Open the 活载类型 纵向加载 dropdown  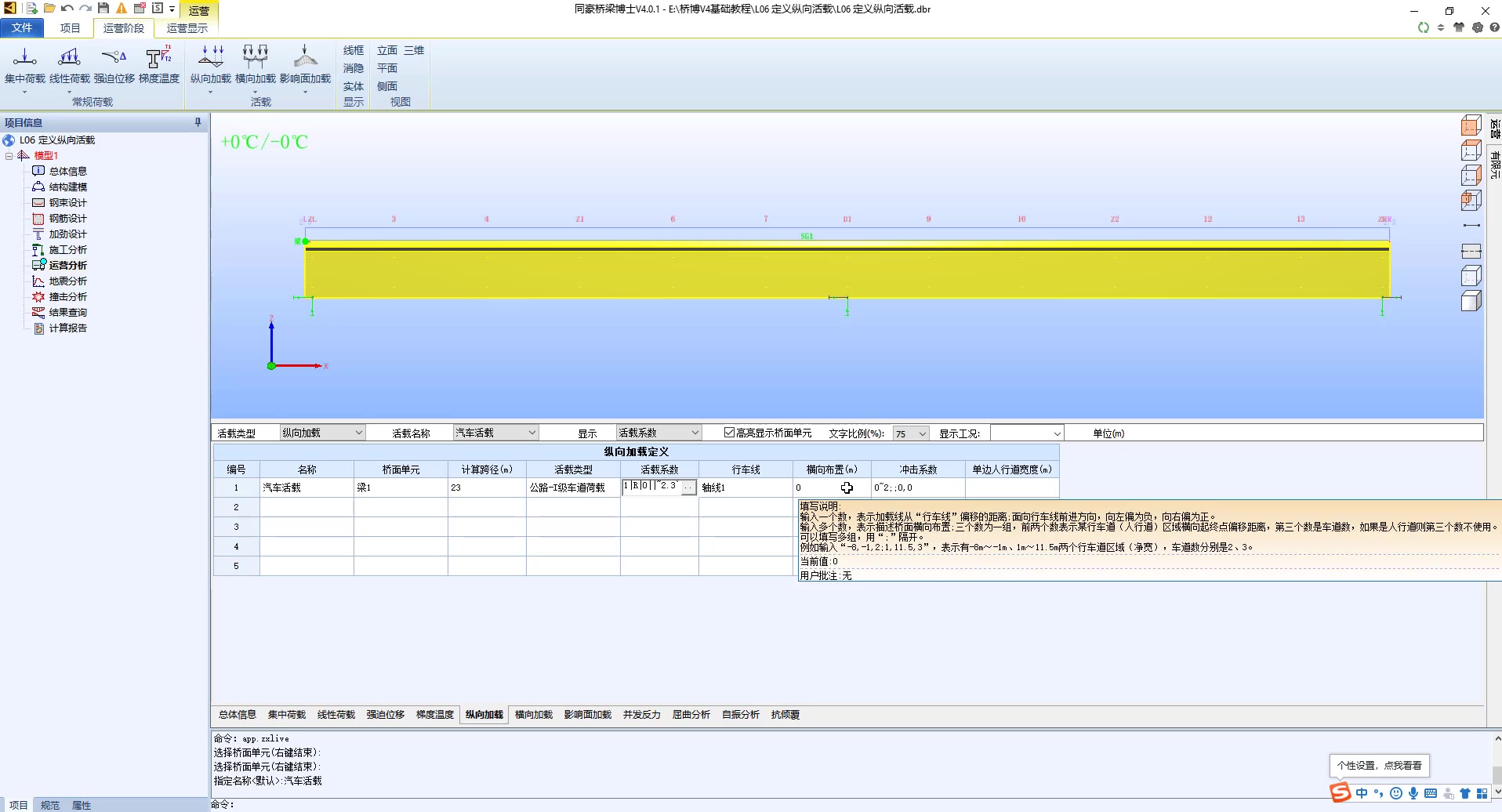coord(323,433)
